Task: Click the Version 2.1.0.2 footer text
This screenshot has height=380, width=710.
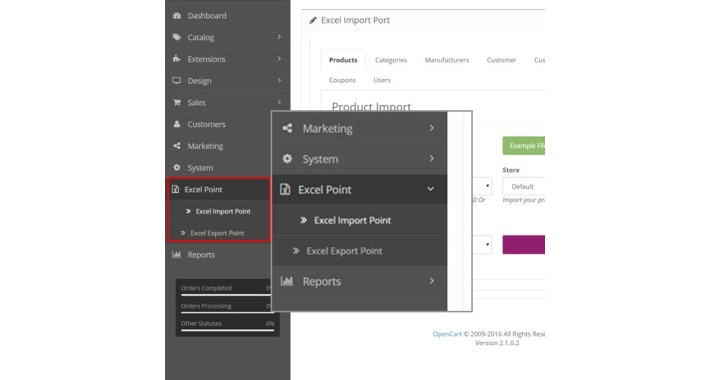Action: (x=497, y=343)
